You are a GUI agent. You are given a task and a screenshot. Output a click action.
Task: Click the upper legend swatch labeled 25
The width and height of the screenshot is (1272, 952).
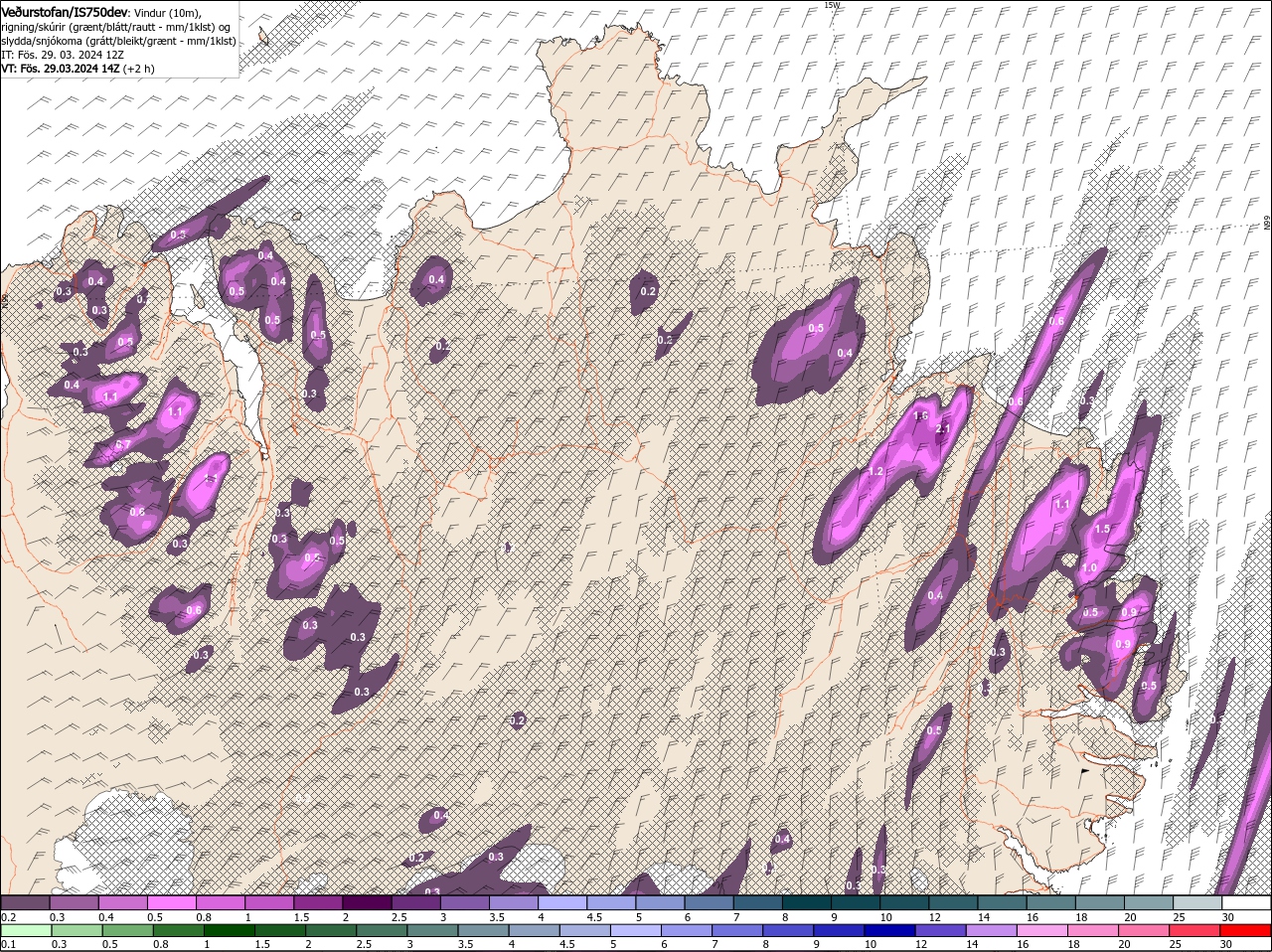(x=1198, y=903)
